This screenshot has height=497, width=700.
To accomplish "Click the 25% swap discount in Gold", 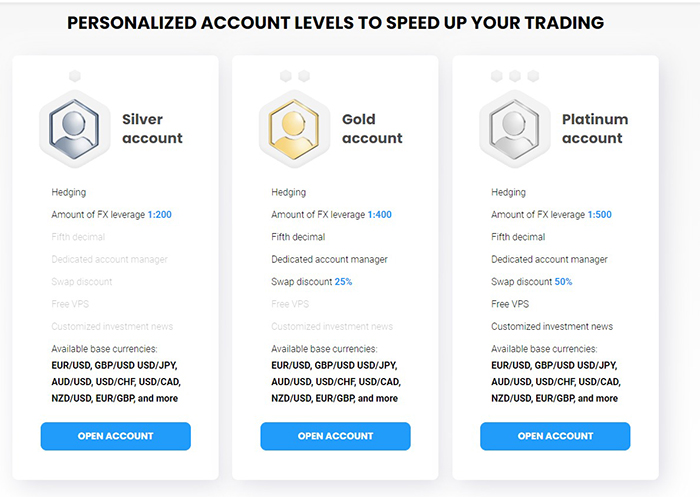I will click(343, 282).
